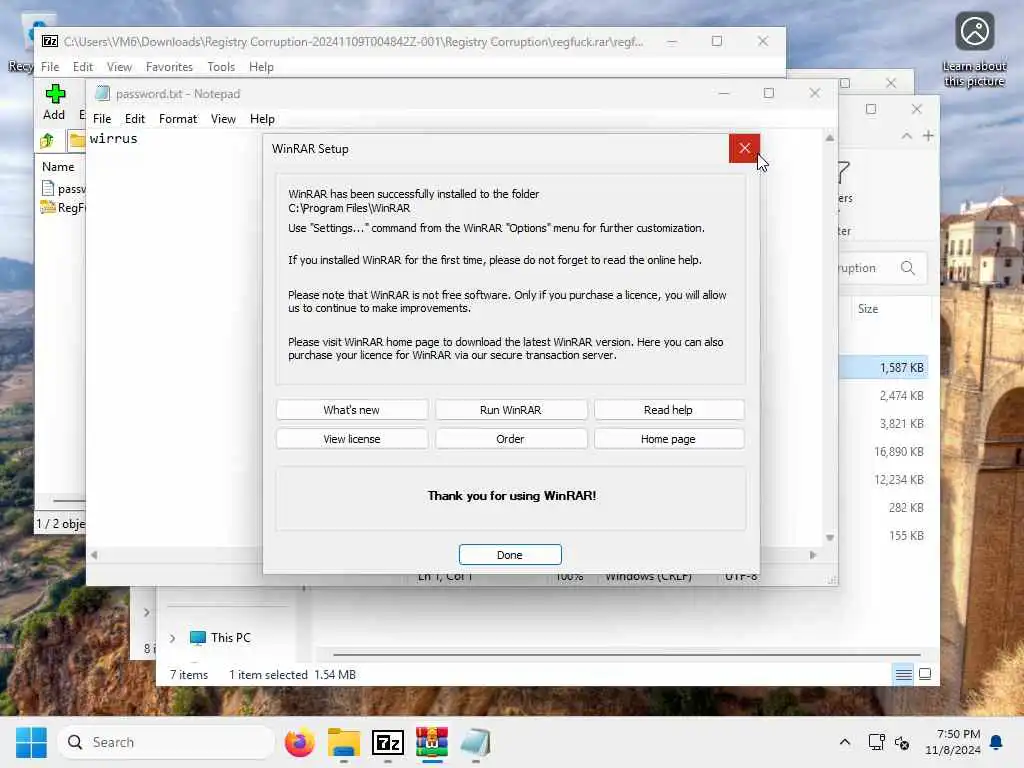Click the notification bell in system tray
Viewport: 1024px width, 768px height.
996,743
